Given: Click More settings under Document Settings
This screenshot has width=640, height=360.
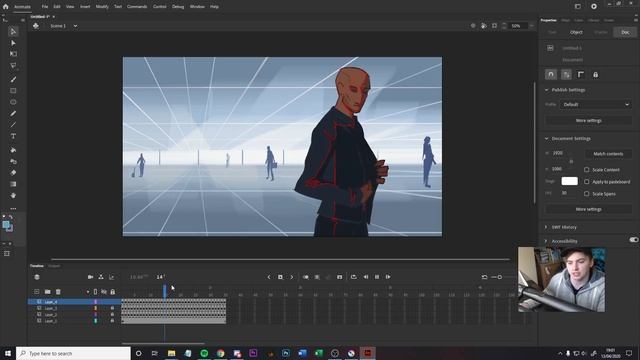Looking at the screenshot, I should (x=588, y=209).
